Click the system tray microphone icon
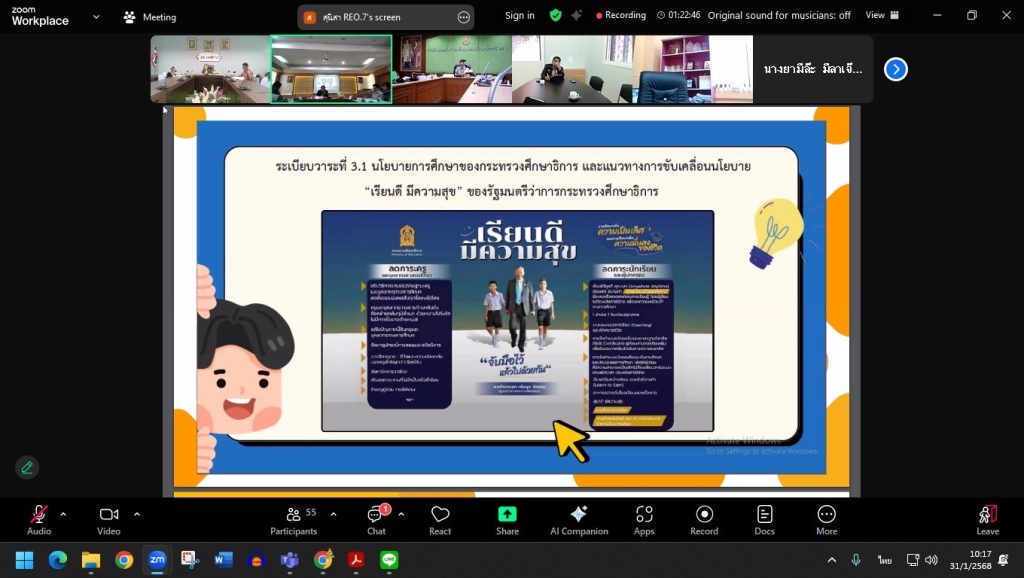The width and height of the screenshot is (1024, 578). (856, 560)
